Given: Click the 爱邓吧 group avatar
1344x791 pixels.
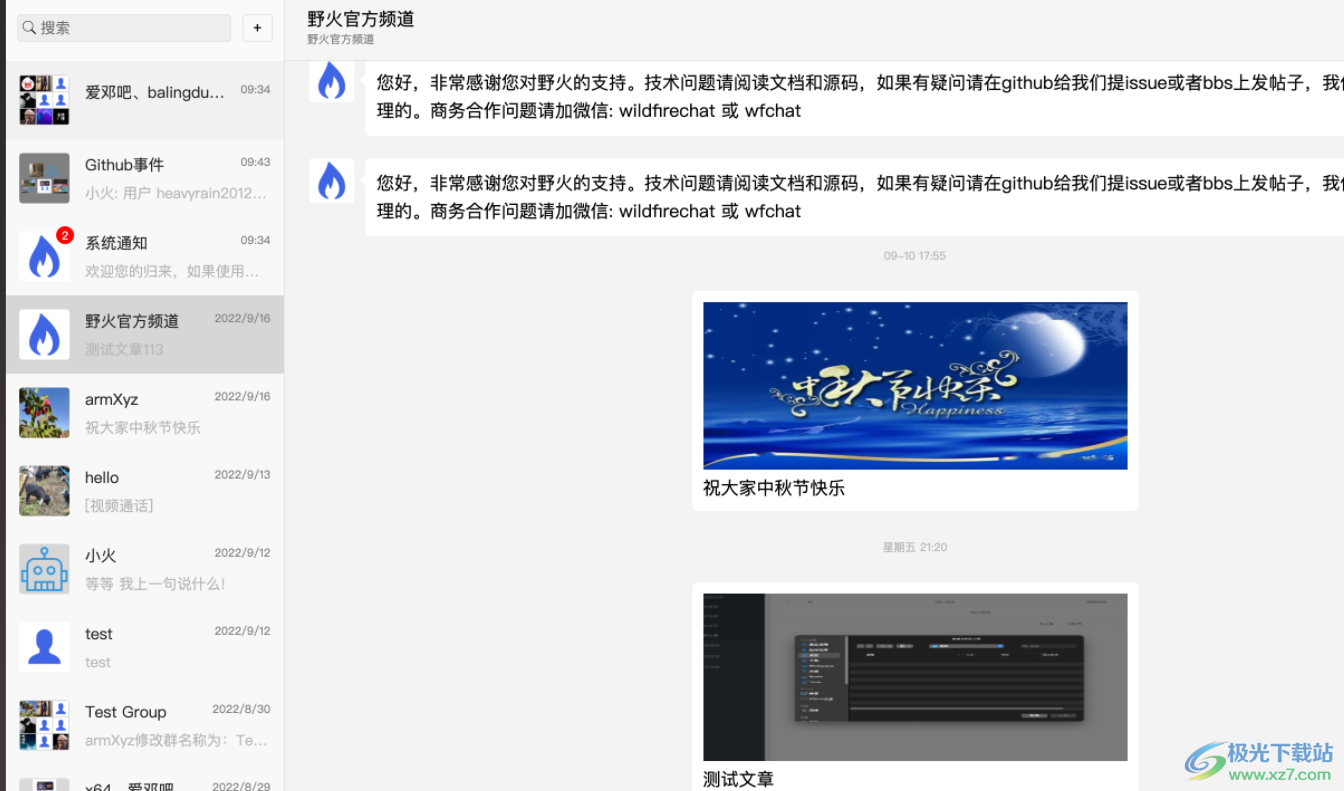Looking at the screenshot, I should pyautogui.click(x=44, y=100).
